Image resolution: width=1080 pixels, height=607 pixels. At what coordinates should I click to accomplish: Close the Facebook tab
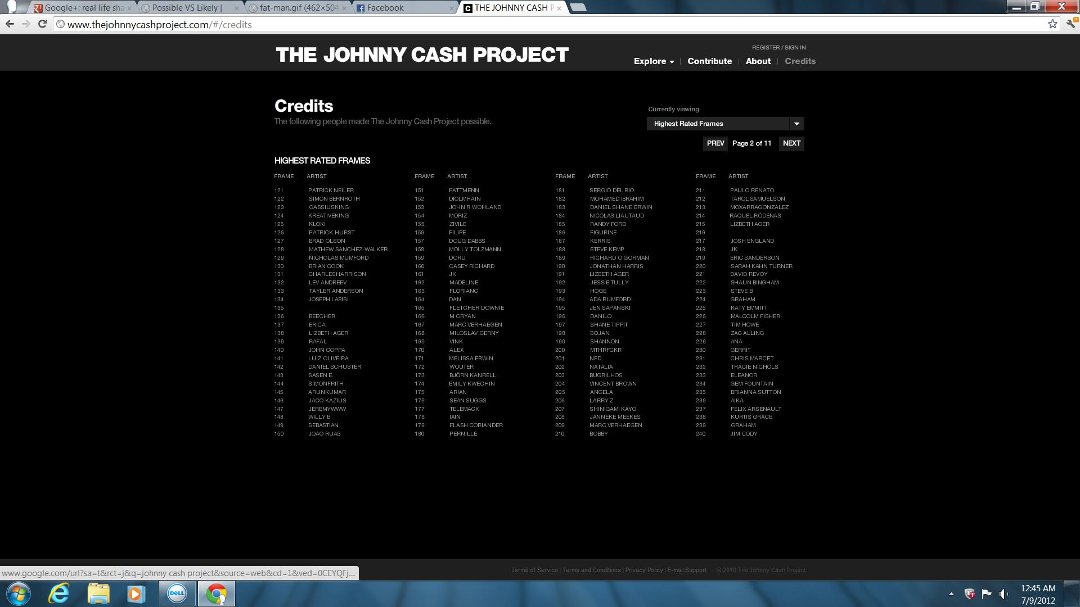click(x=453, y=8)
